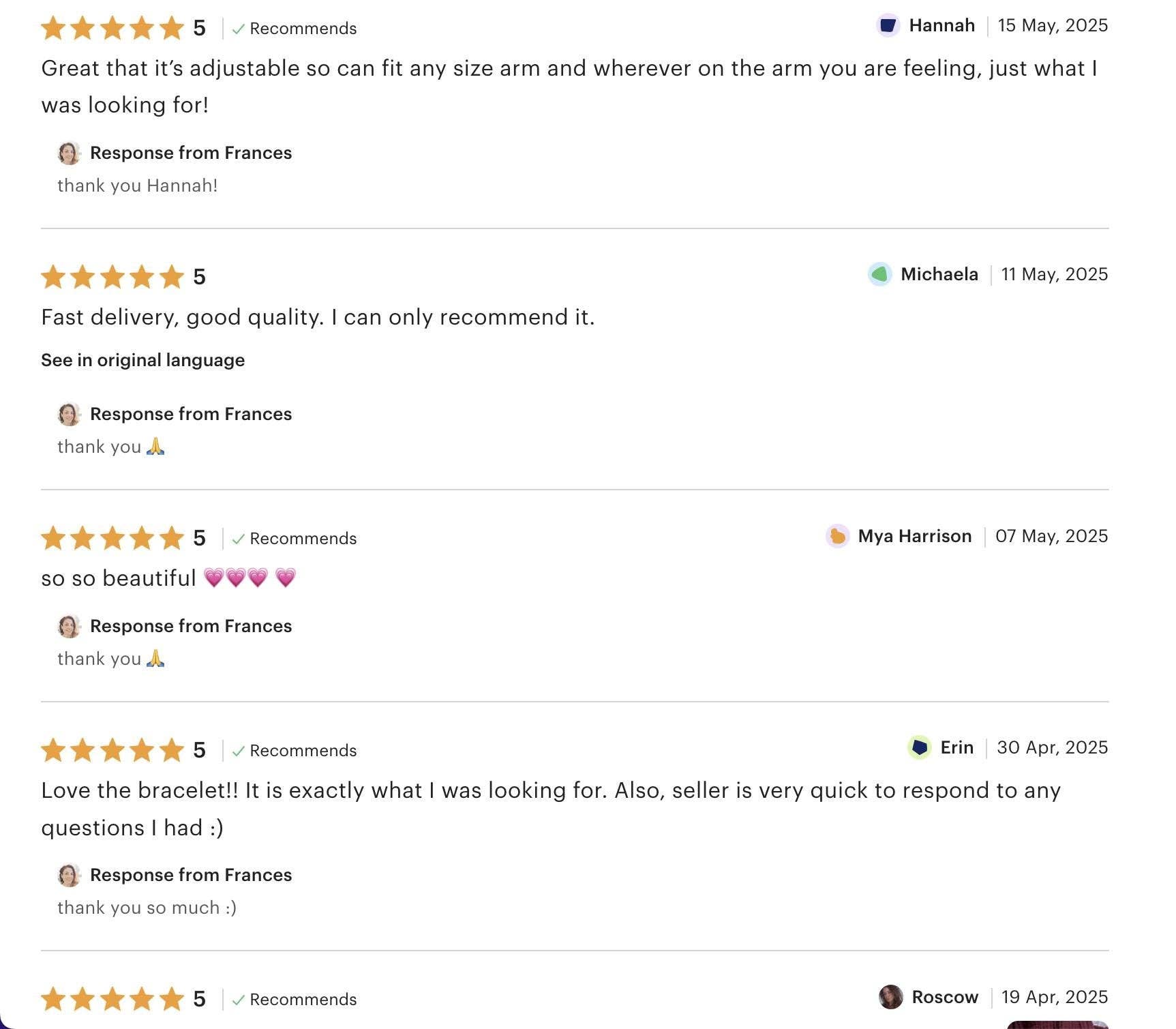Click Michaela's green avatar icon
This screenshot has width=1176, height=1029.
tap(879, 274)
